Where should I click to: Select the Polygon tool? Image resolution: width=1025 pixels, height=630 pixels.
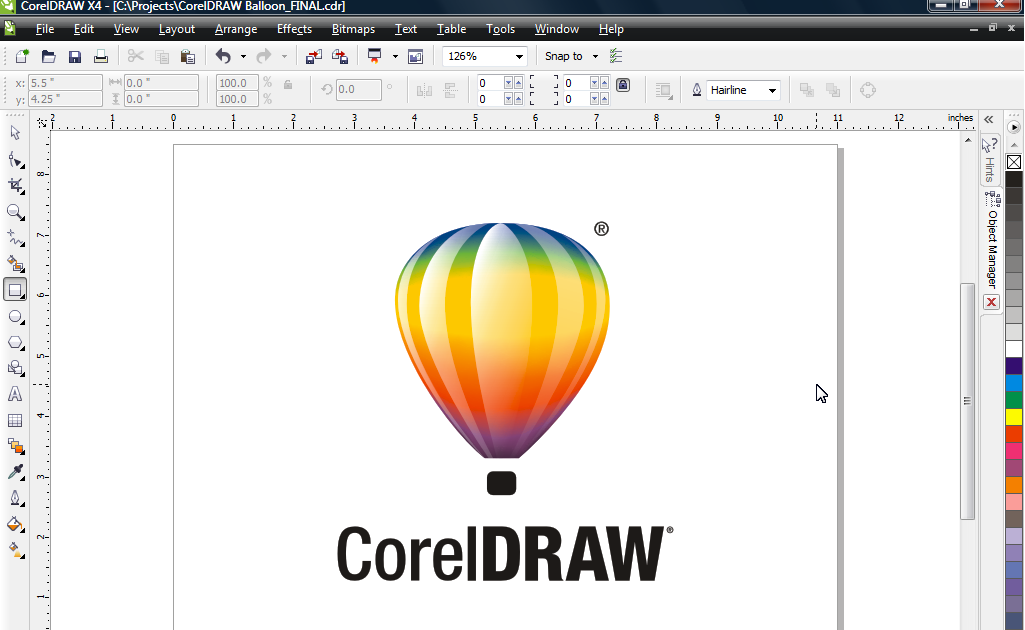(x=15, y=342)
